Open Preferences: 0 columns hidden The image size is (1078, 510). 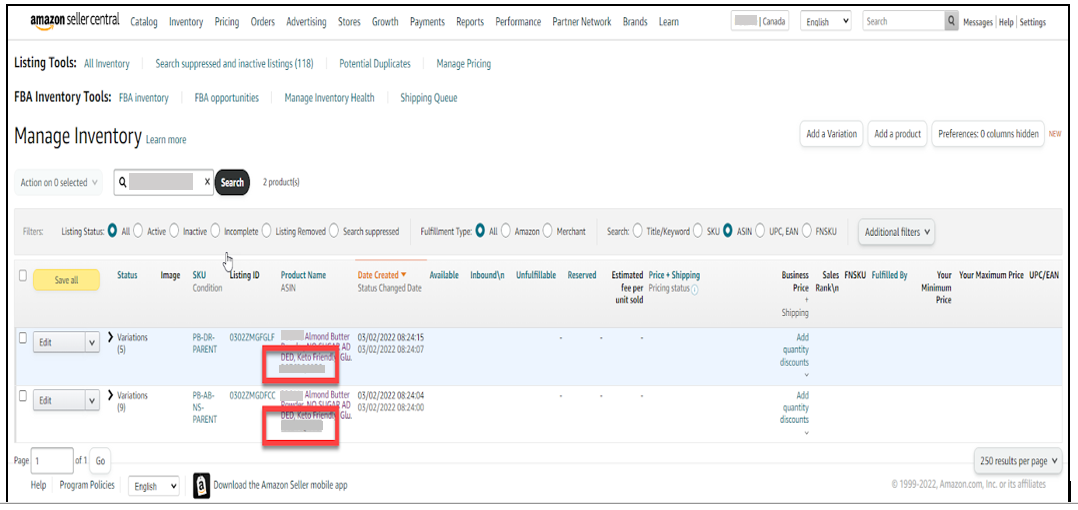point(988,134)
